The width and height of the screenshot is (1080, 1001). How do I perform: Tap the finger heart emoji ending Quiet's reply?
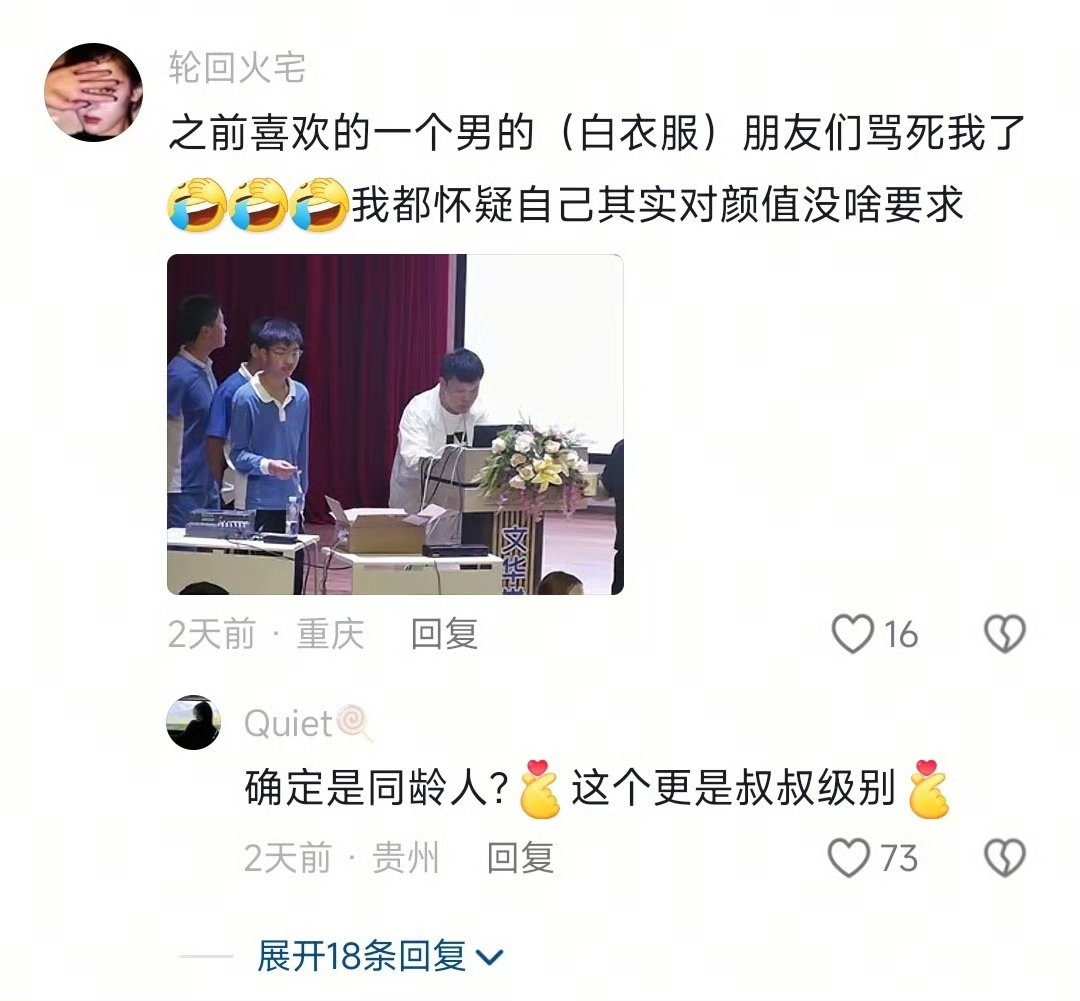(928, 789)
